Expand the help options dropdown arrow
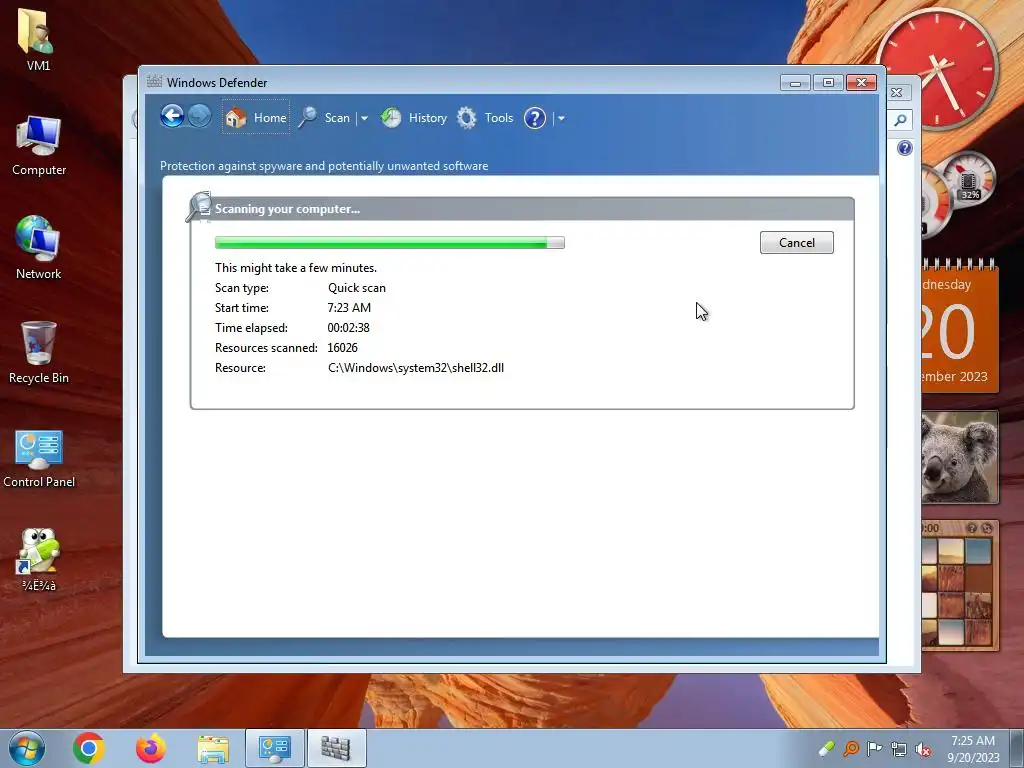 [561, 118]
